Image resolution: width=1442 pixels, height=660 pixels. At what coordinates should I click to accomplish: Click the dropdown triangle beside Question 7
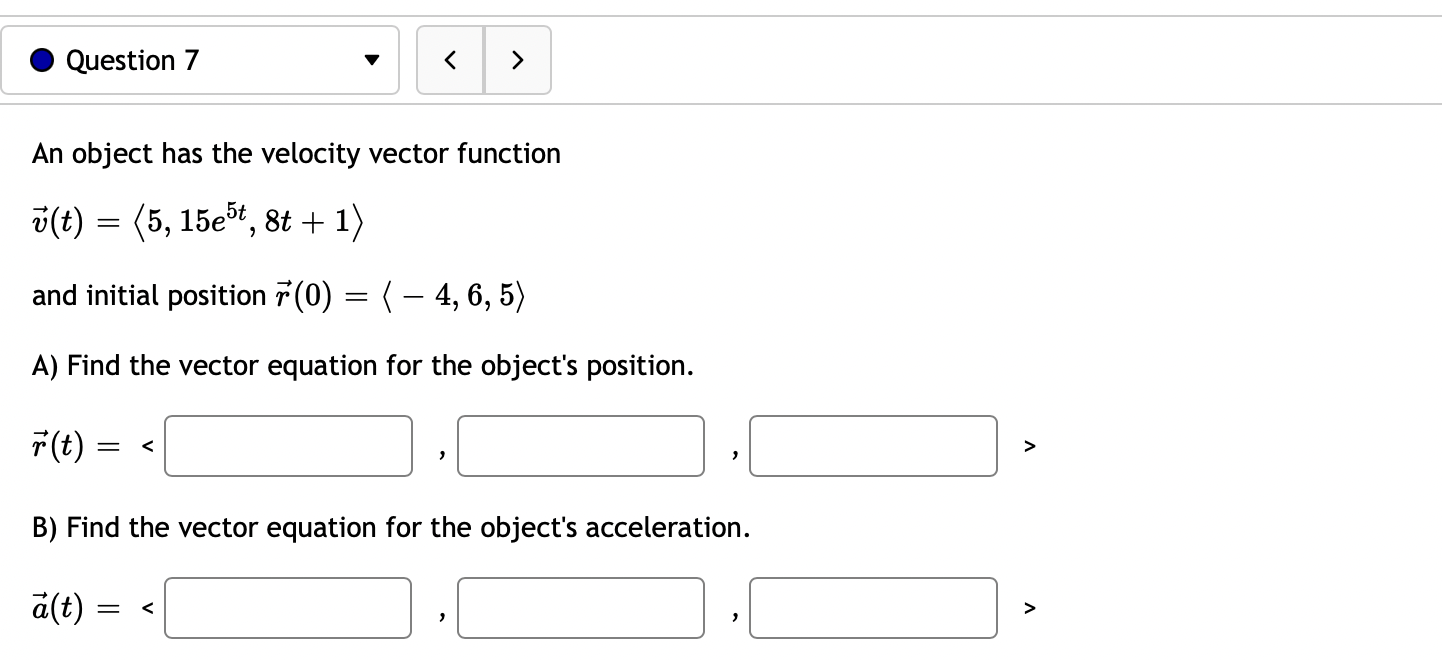370,60
